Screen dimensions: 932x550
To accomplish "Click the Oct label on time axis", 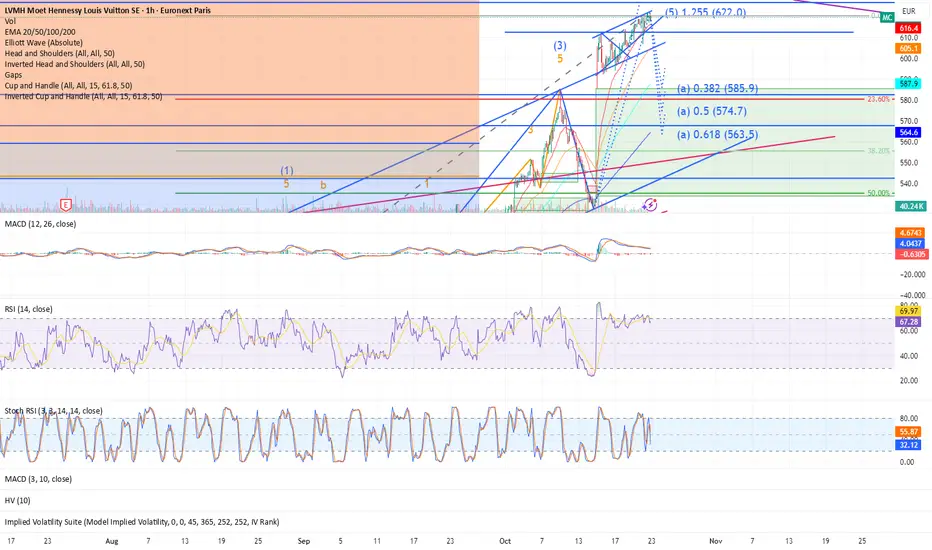I will [505, 541].
